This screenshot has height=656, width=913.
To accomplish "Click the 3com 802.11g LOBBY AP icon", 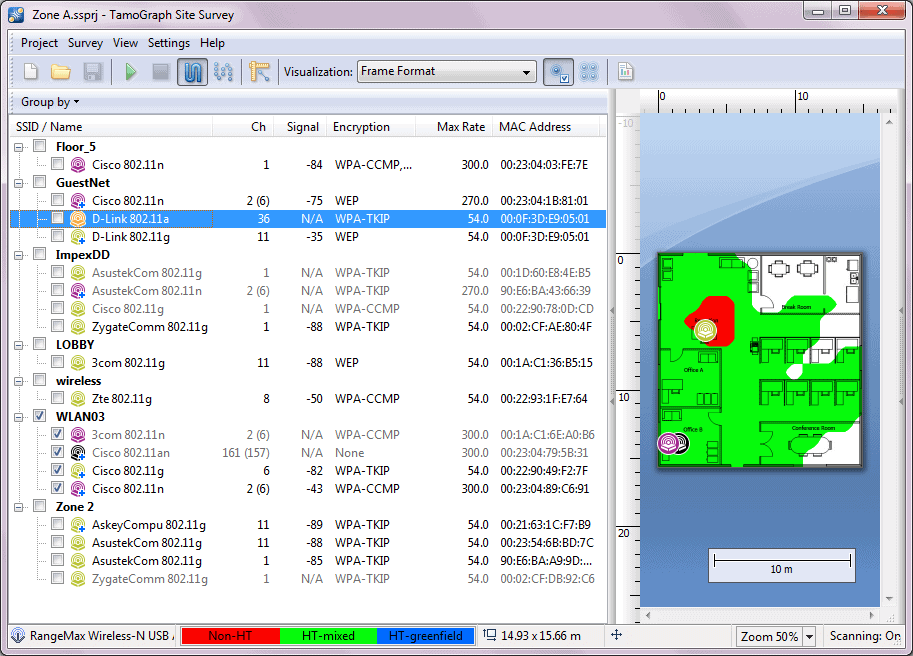I will pyautogui.click(x=77, y=363).
